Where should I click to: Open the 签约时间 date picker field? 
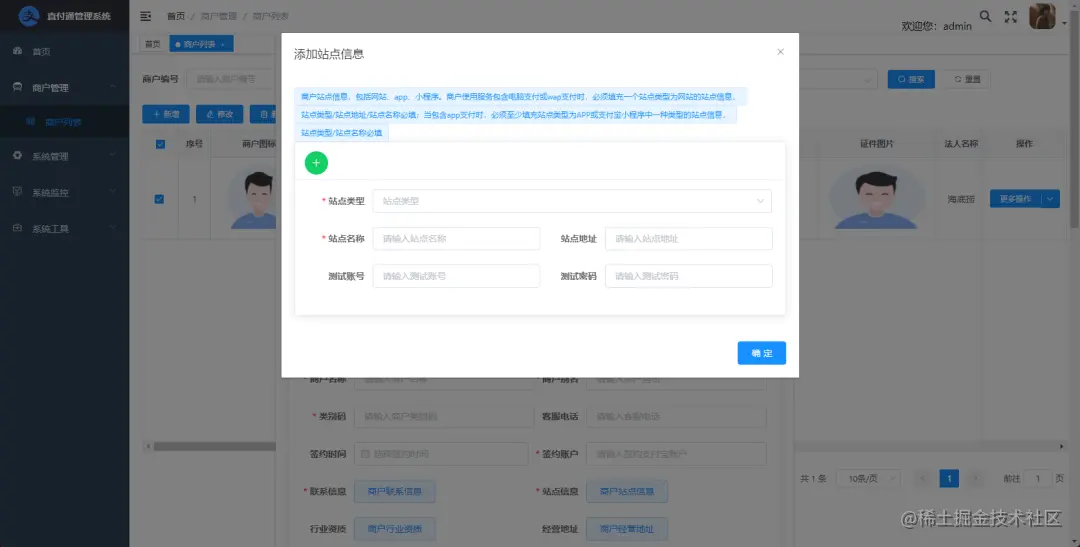[441, 453]
